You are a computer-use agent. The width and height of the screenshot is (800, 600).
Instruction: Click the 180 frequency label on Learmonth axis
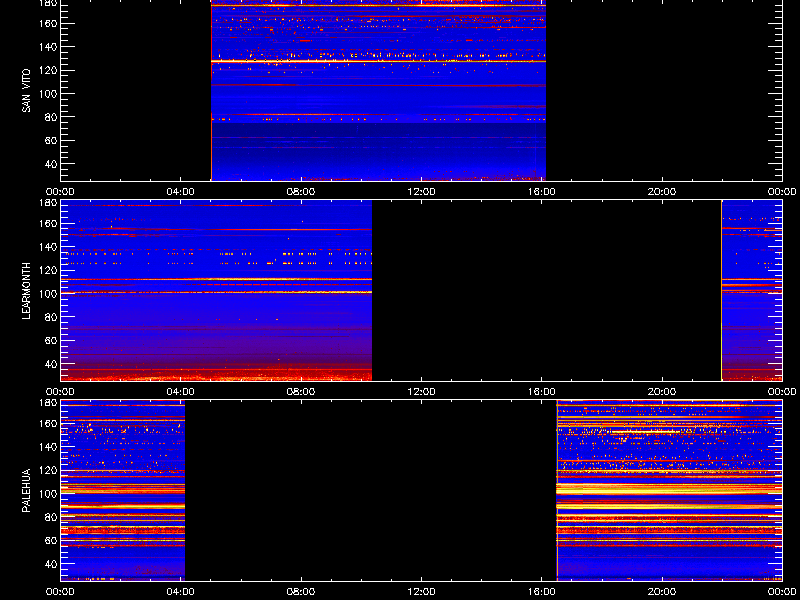(49, 202)
